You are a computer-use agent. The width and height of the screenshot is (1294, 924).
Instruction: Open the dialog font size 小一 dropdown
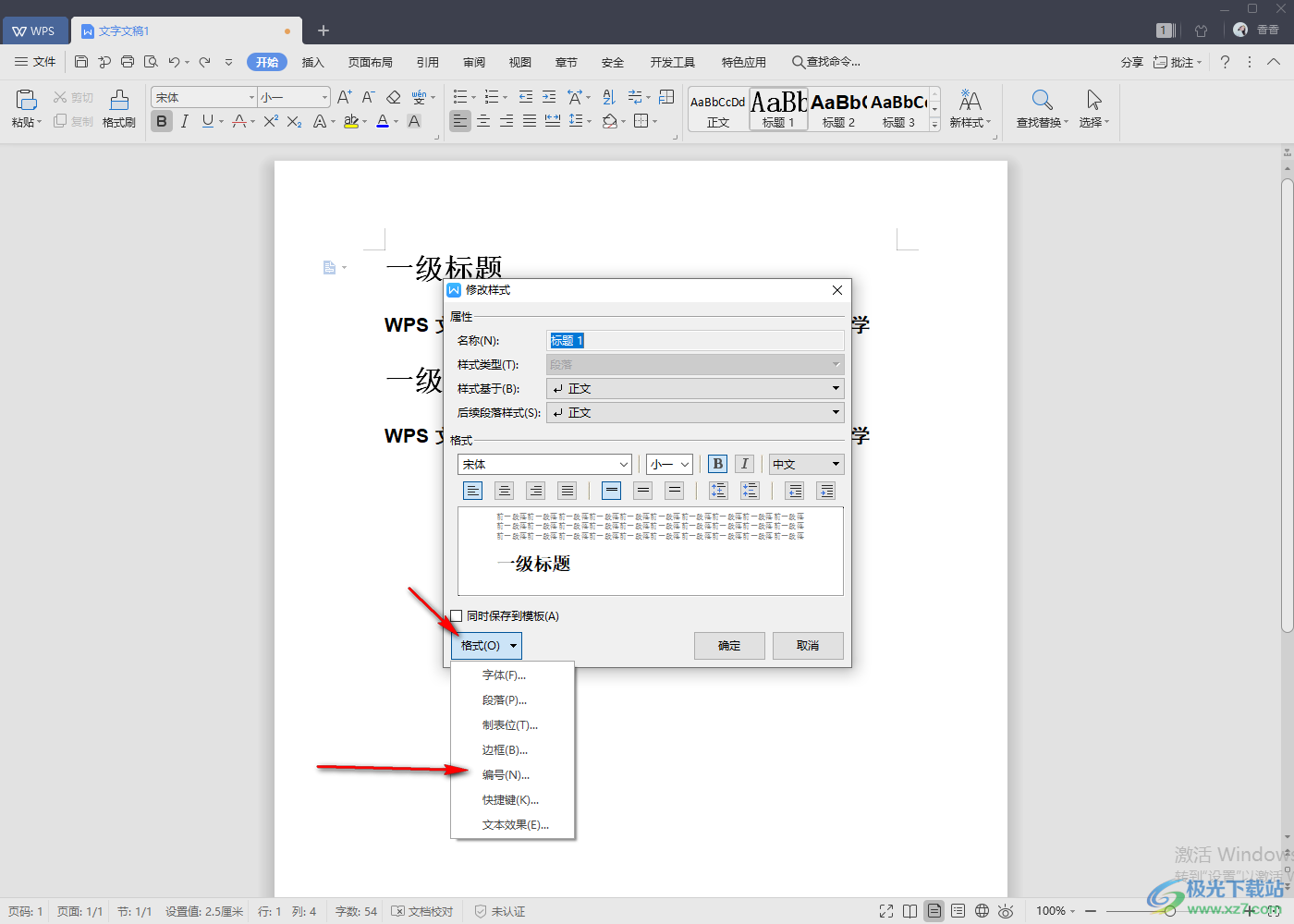click(685, 464)
